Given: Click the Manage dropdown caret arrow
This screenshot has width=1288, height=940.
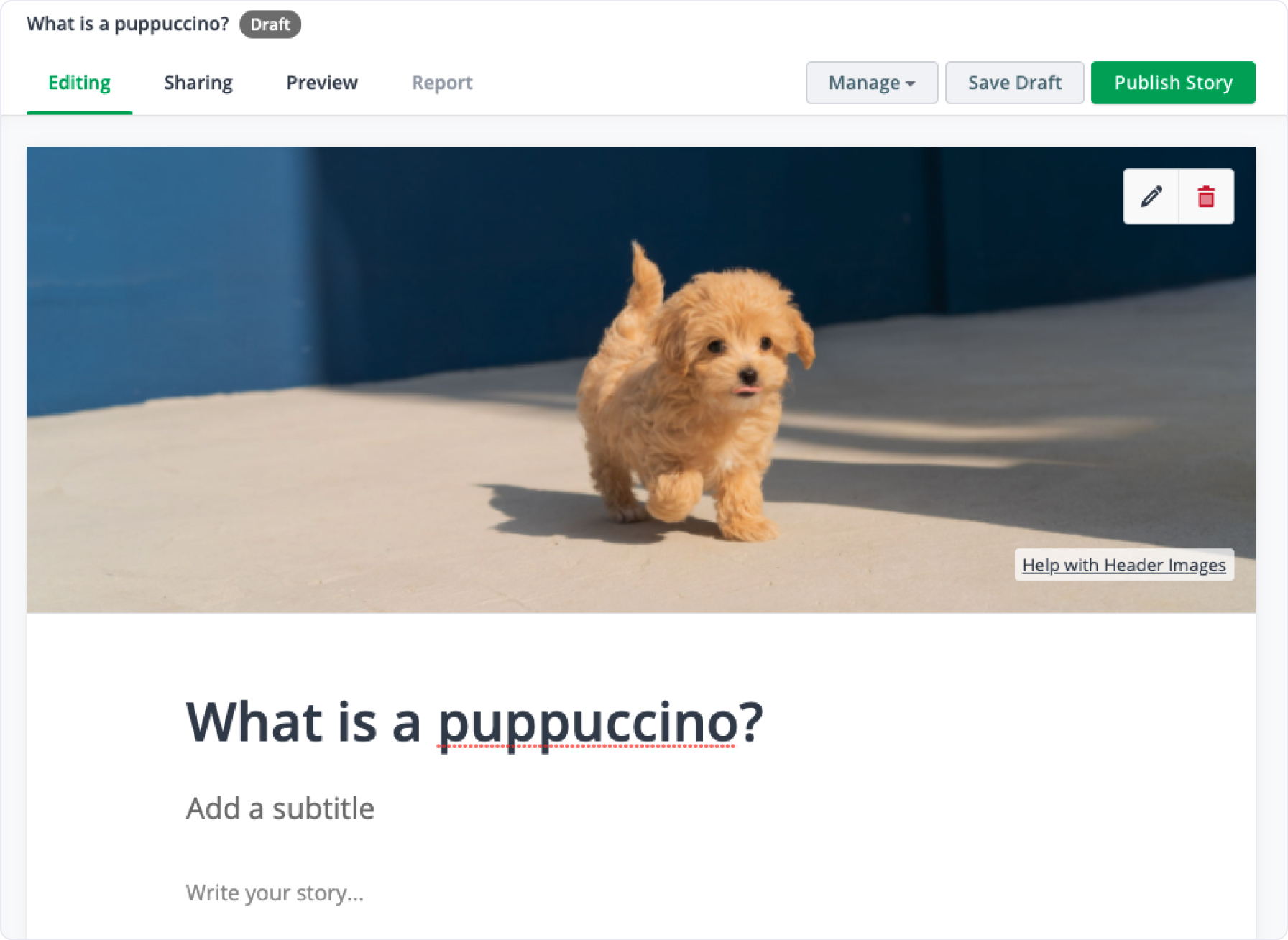Looking at the screenshot, I should click(911, 84).
